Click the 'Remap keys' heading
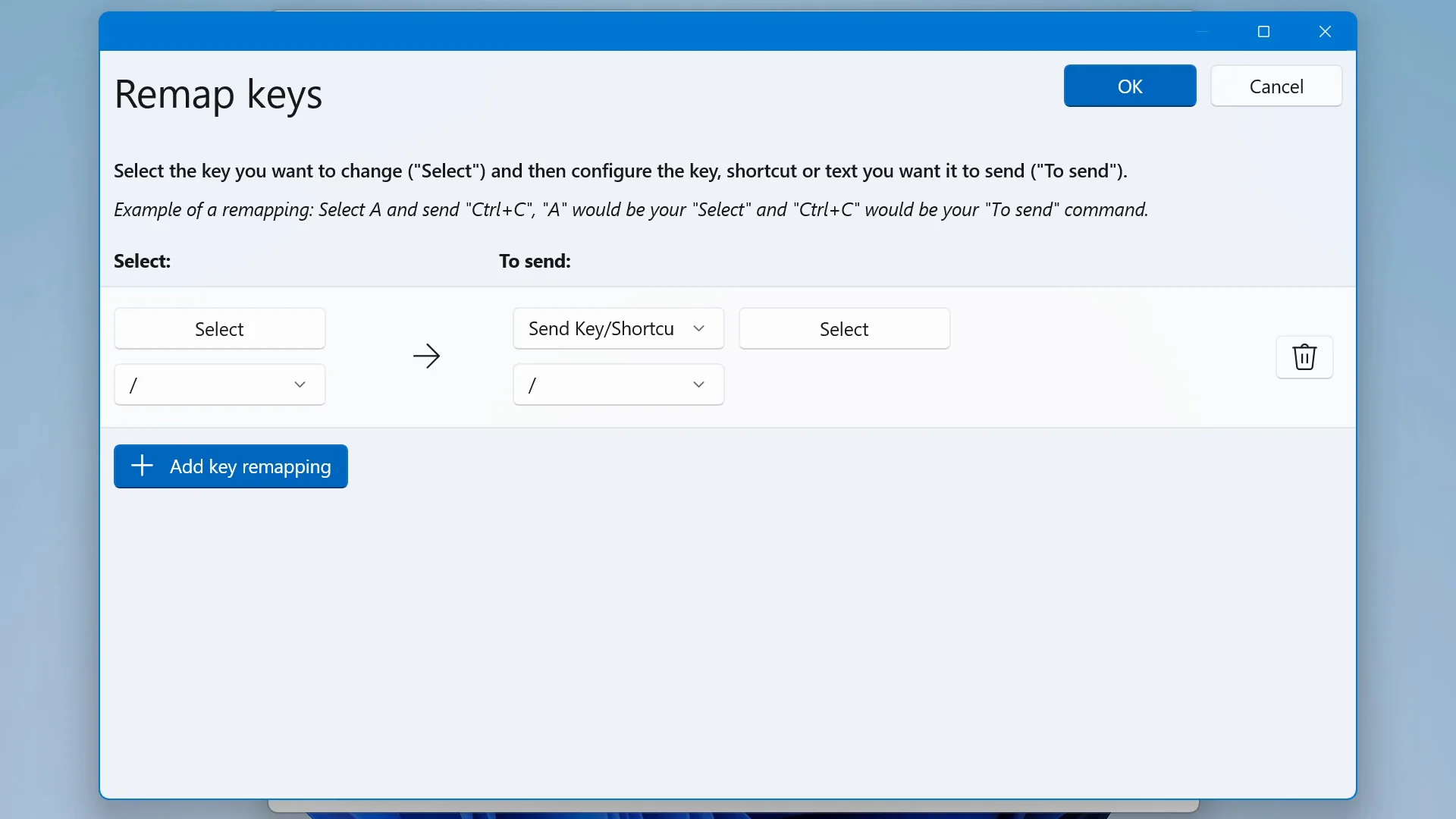The height and width of the screenshot is (819, 1456). coord(218,95)
